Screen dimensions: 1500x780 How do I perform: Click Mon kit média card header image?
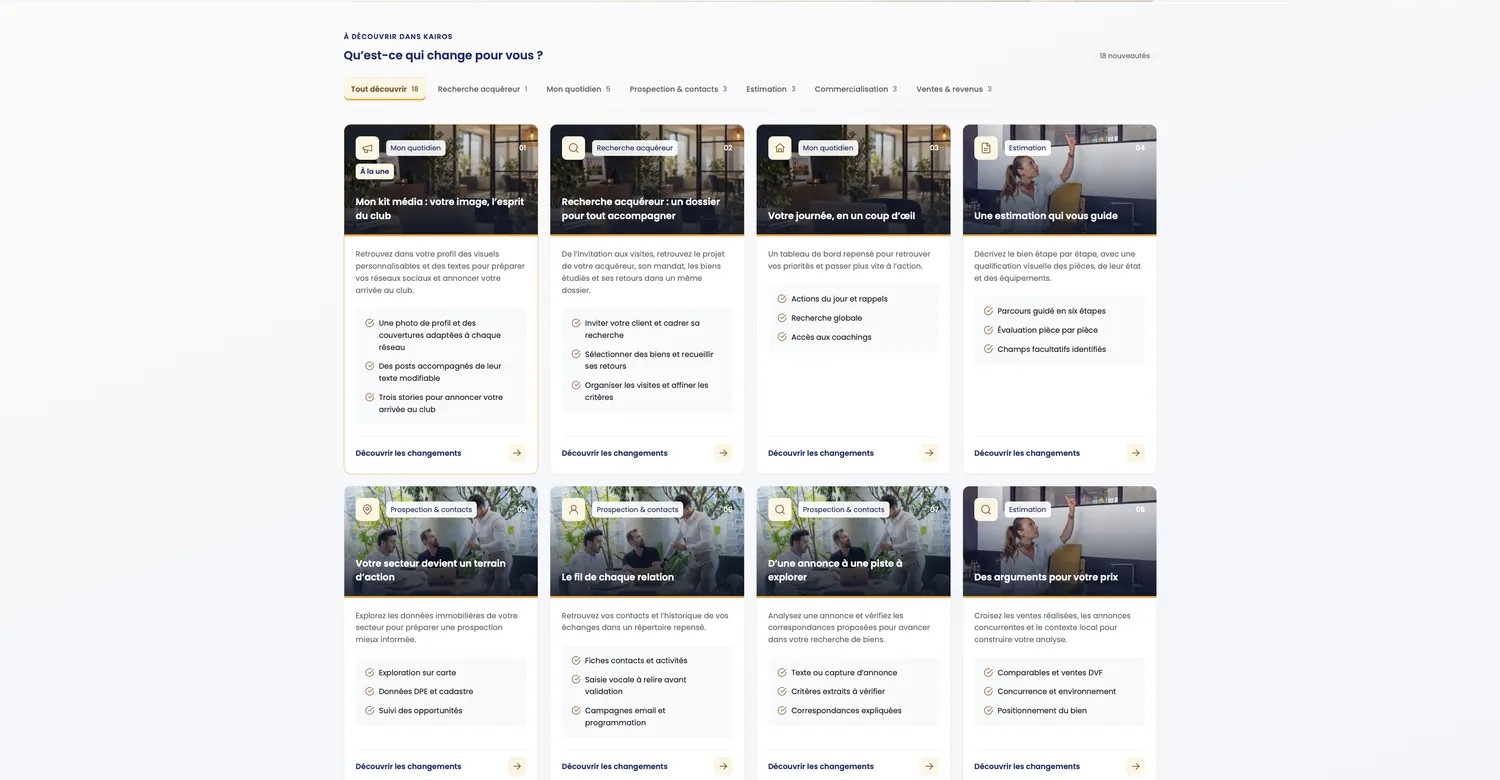(x=441, y=180)
